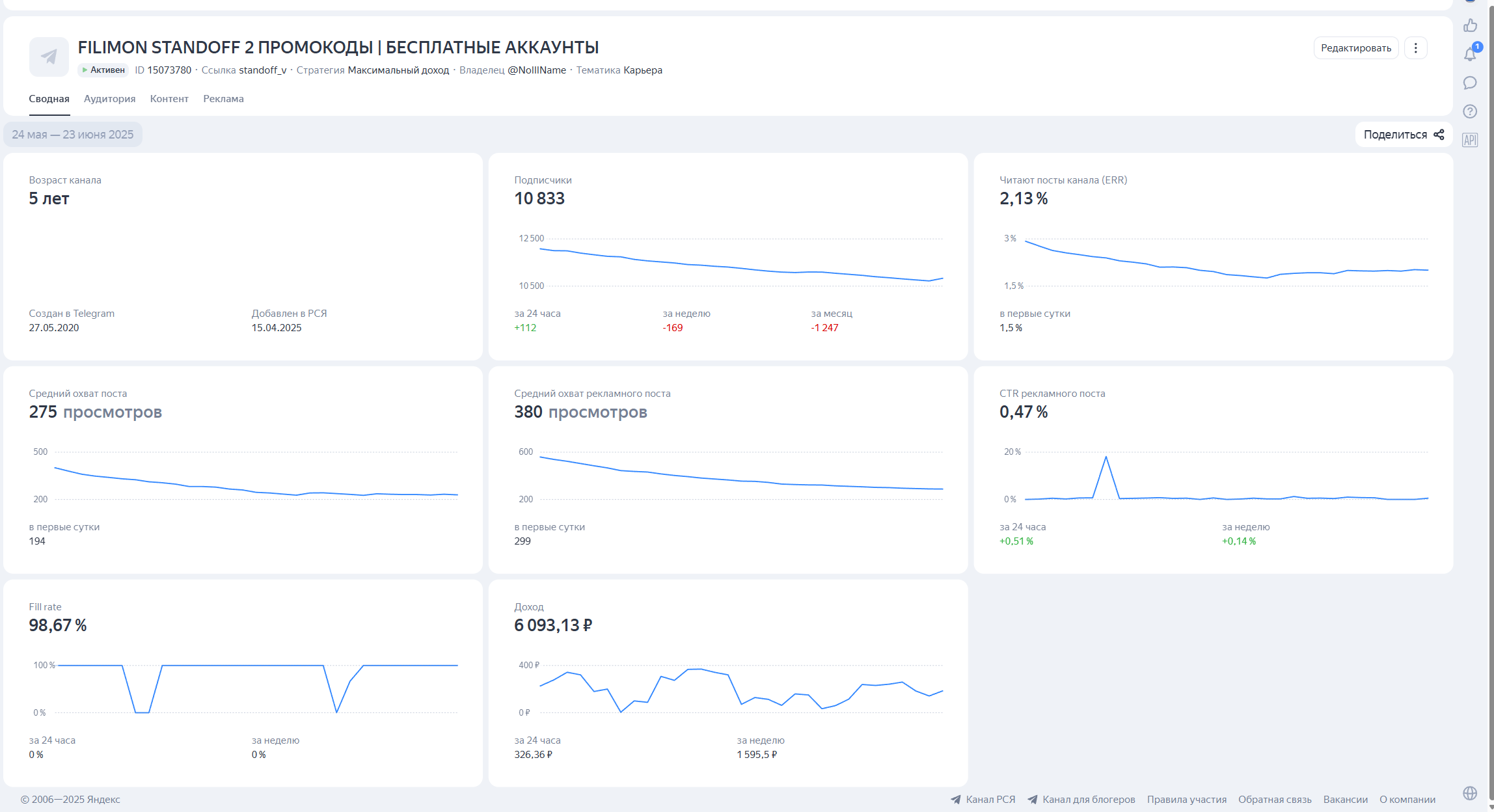Click the Активен status badge
The height and width of the screenshot is (812, 1494).
tap(103, 70)
